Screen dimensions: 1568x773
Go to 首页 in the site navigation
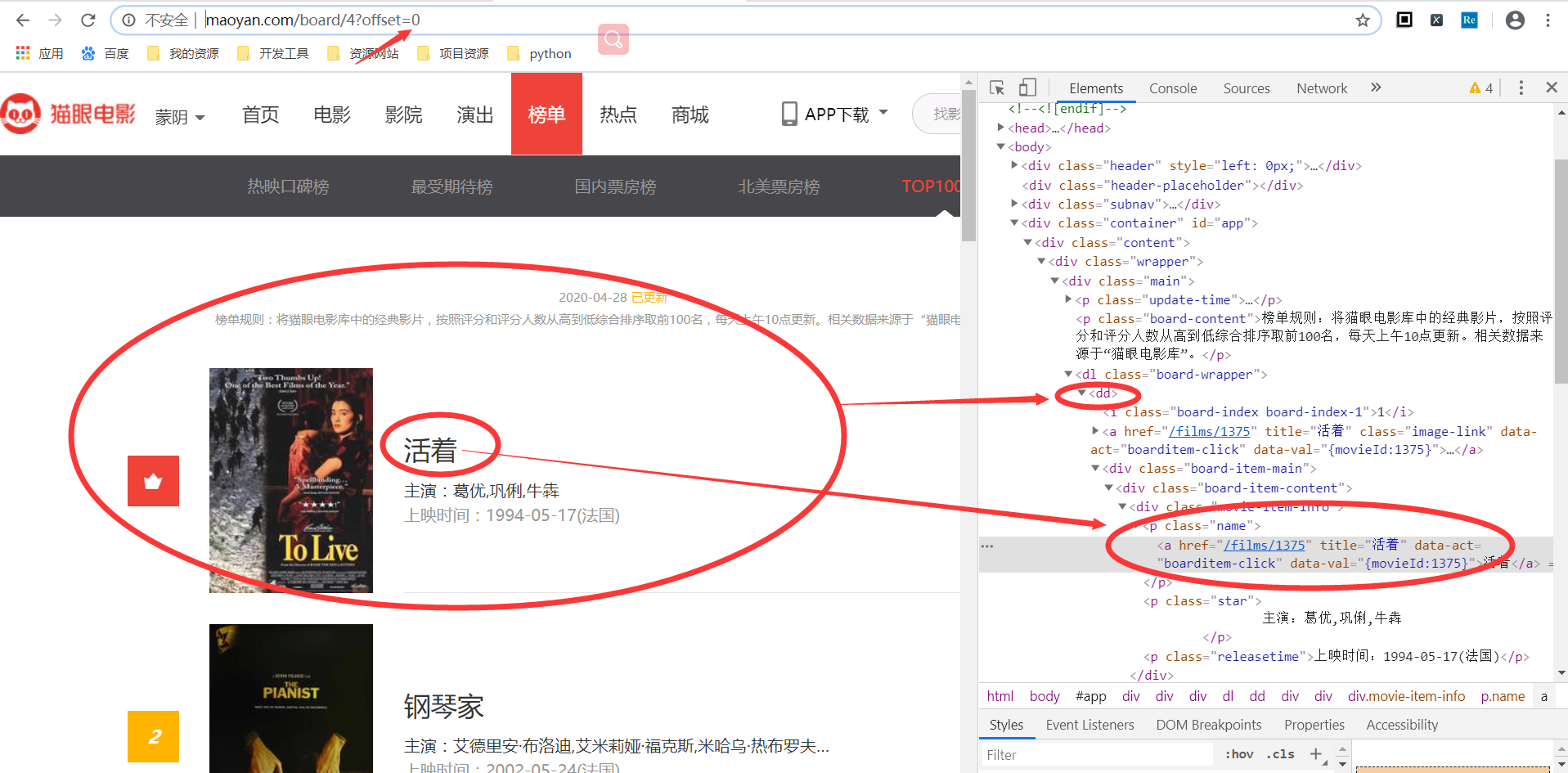pyautogui.click(x=261, y=115)
